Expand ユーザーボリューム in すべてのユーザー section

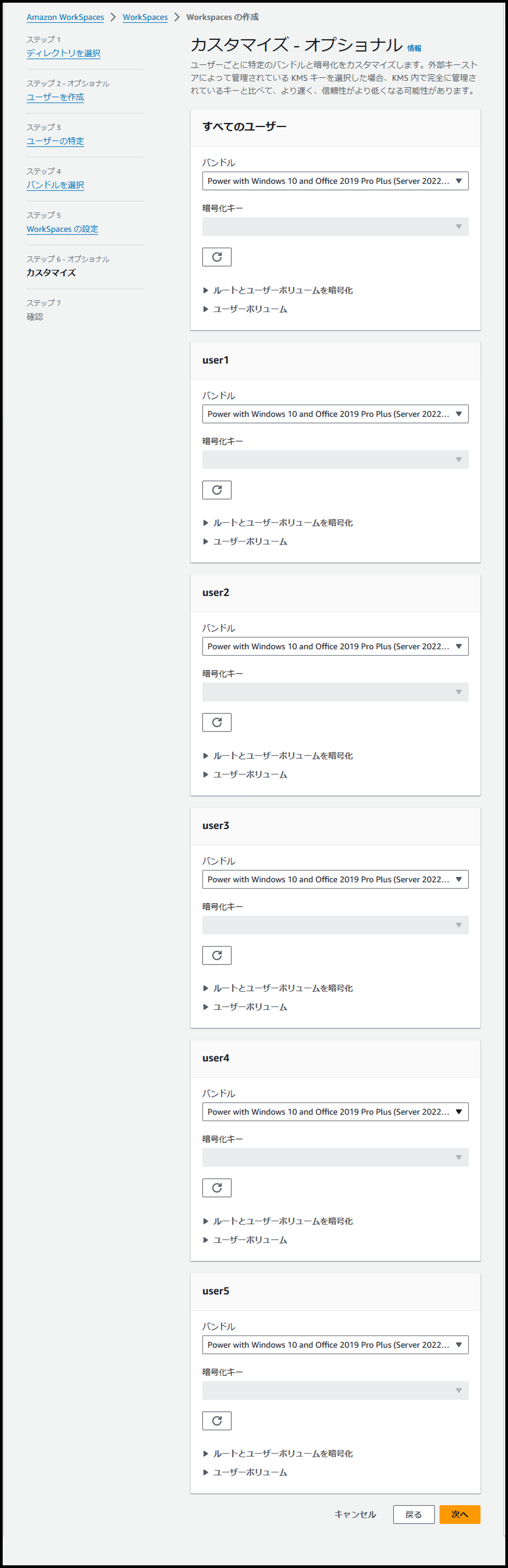click(246, 309)
